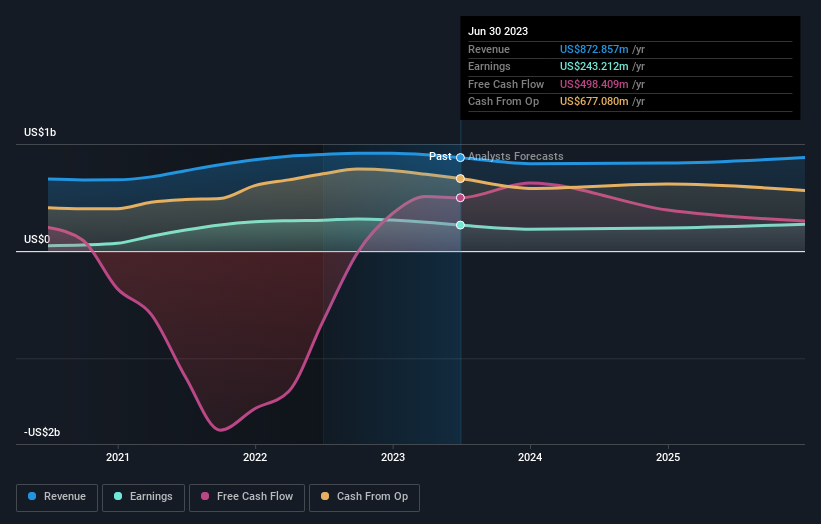821x524 pixels.
Task: Click the Earnings row label in tooltip
Action: pos(489,66)
